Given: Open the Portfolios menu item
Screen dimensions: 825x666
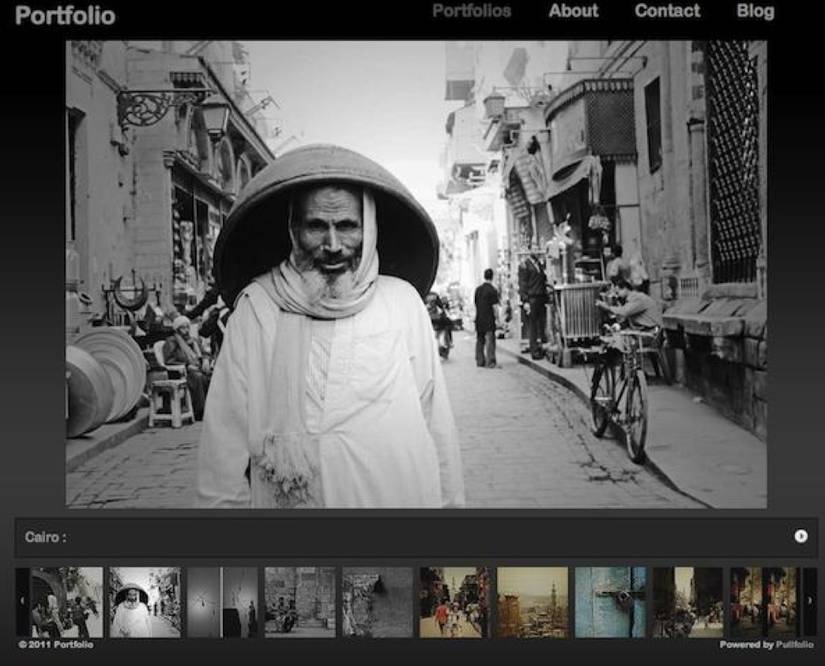Looking at the screenshot, I should [x=471, y=11].
